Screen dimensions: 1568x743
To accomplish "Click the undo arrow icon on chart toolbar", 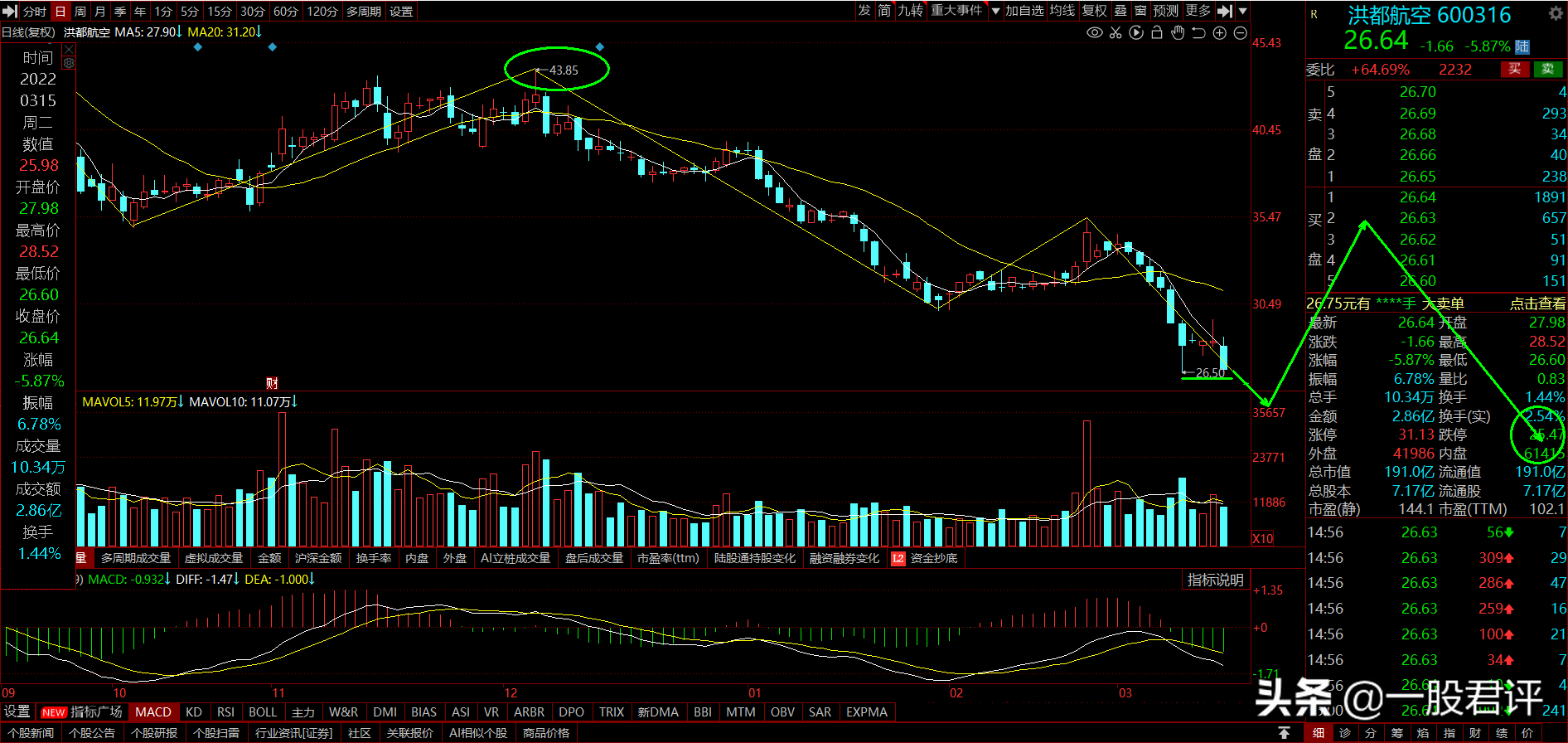I will [1198, 32].
